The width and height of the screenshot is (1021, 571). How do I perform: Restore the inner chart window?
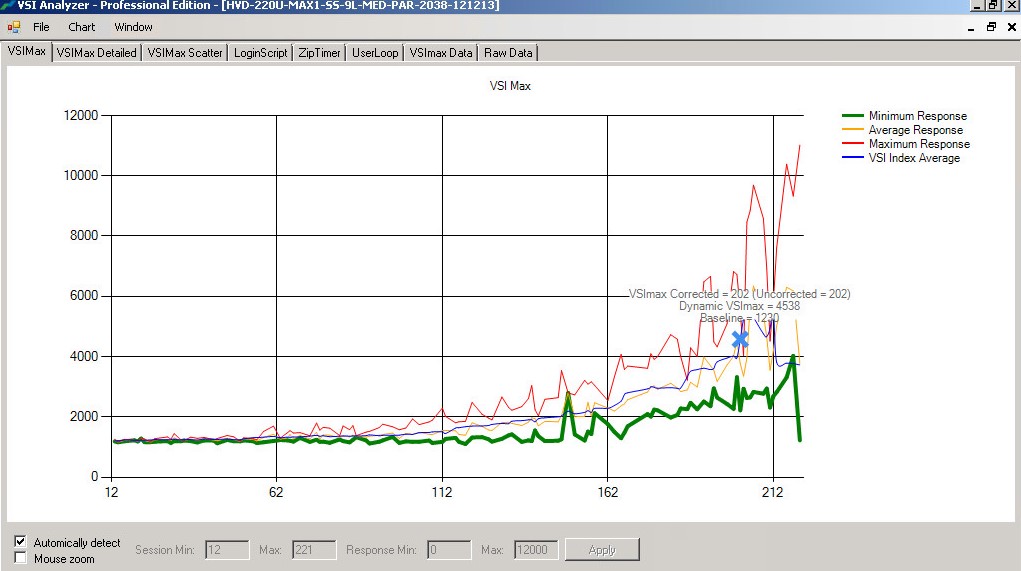click(x=991, y=27)
